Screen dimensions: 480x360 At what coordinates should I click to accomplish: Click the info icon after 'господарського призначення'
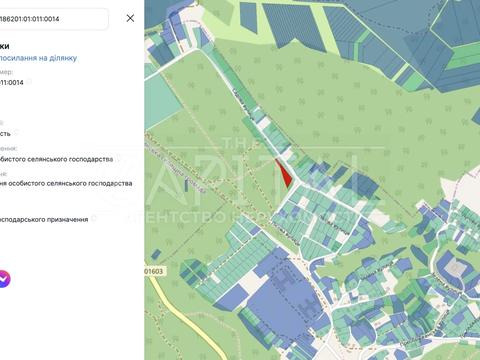[94, 219]
